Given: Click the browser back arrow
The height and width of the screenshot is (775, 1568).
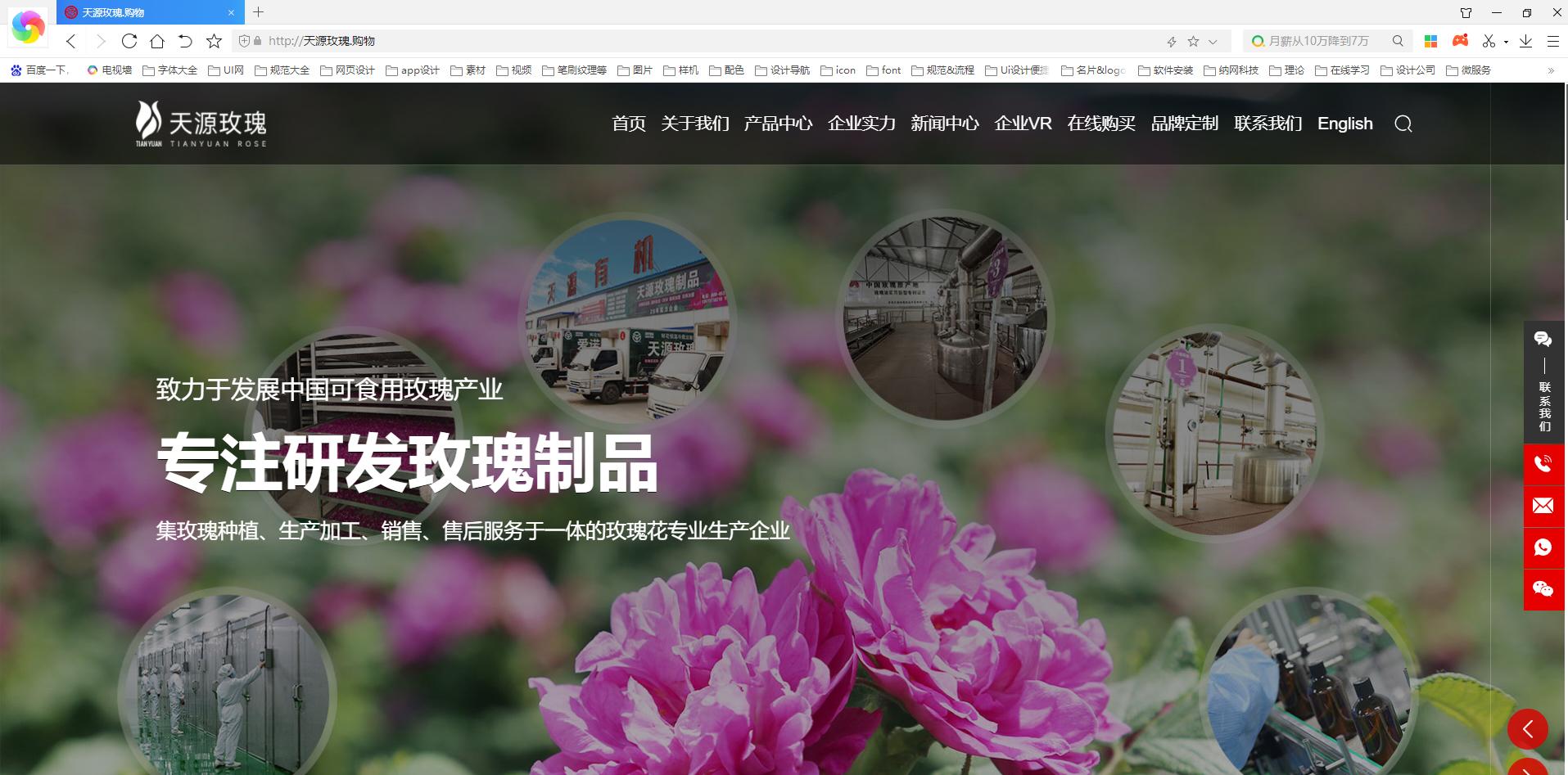Looking at the screenshot, I should 71,41.
